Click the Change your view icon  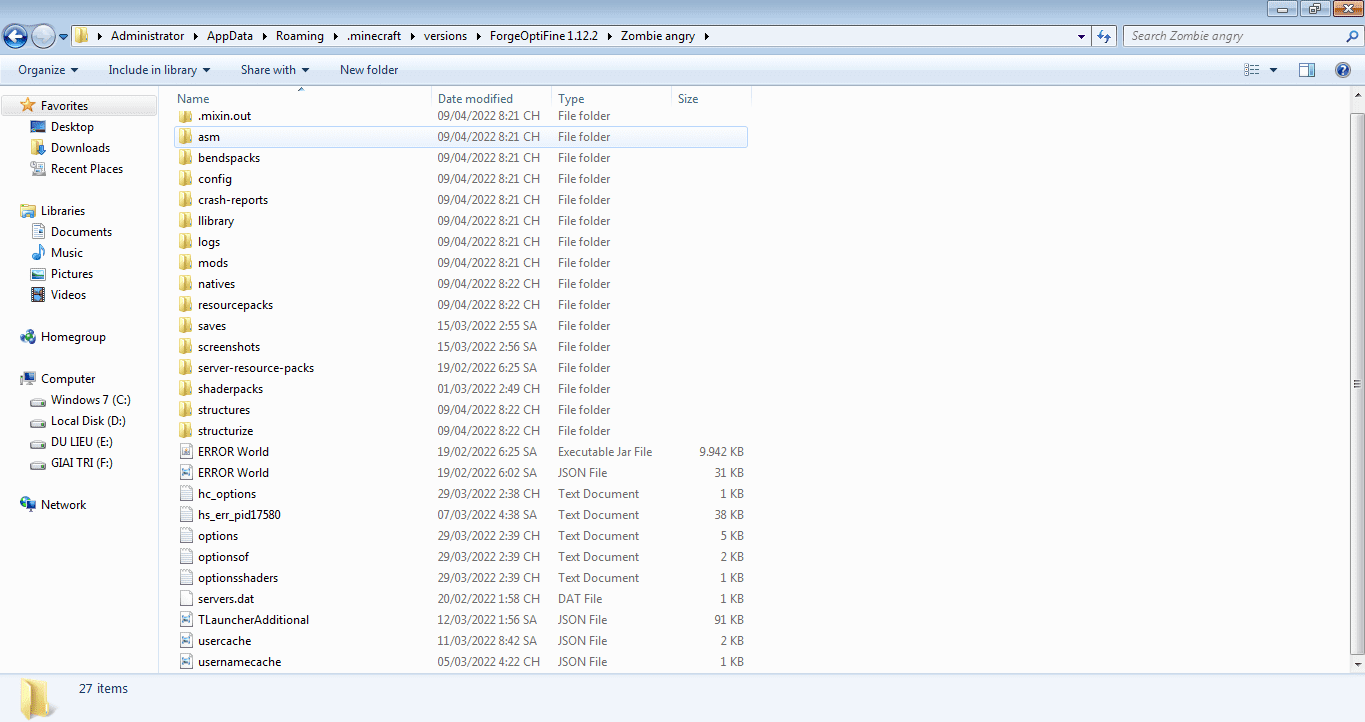[1252, 70]
